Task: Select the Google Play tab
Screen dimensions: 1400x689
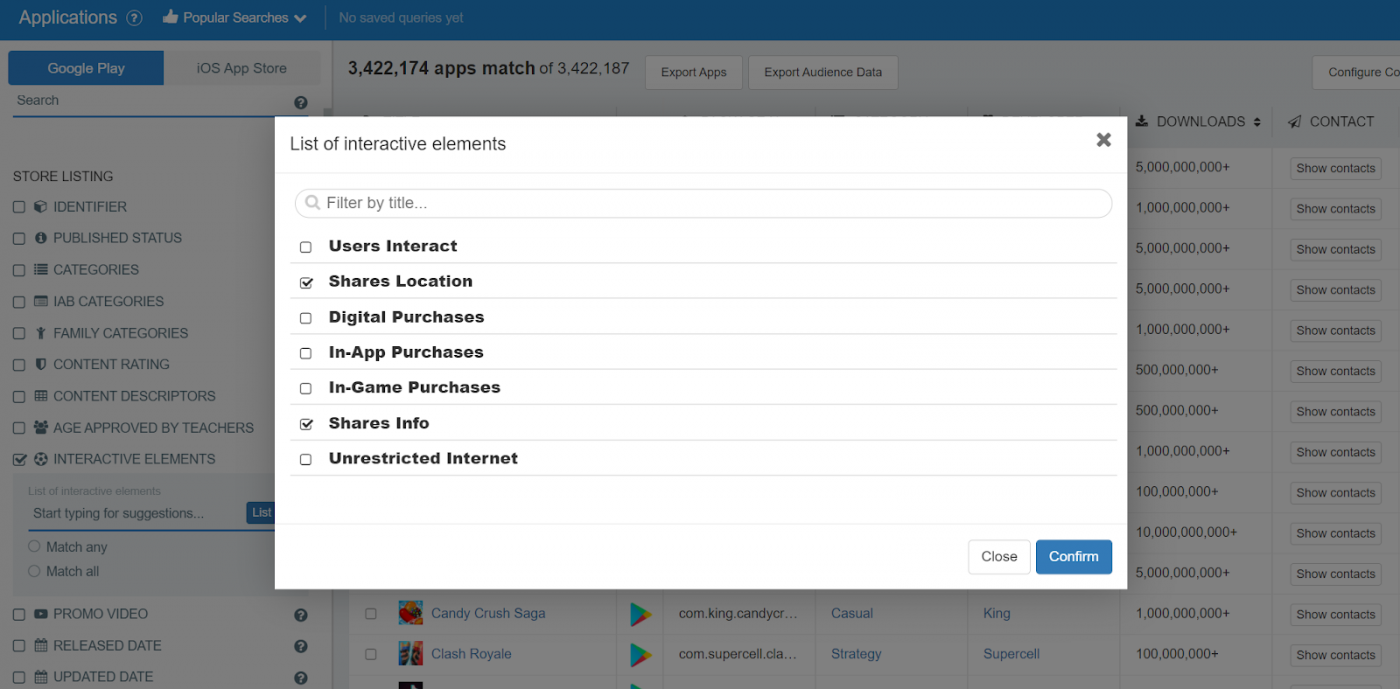Action: 86,68
